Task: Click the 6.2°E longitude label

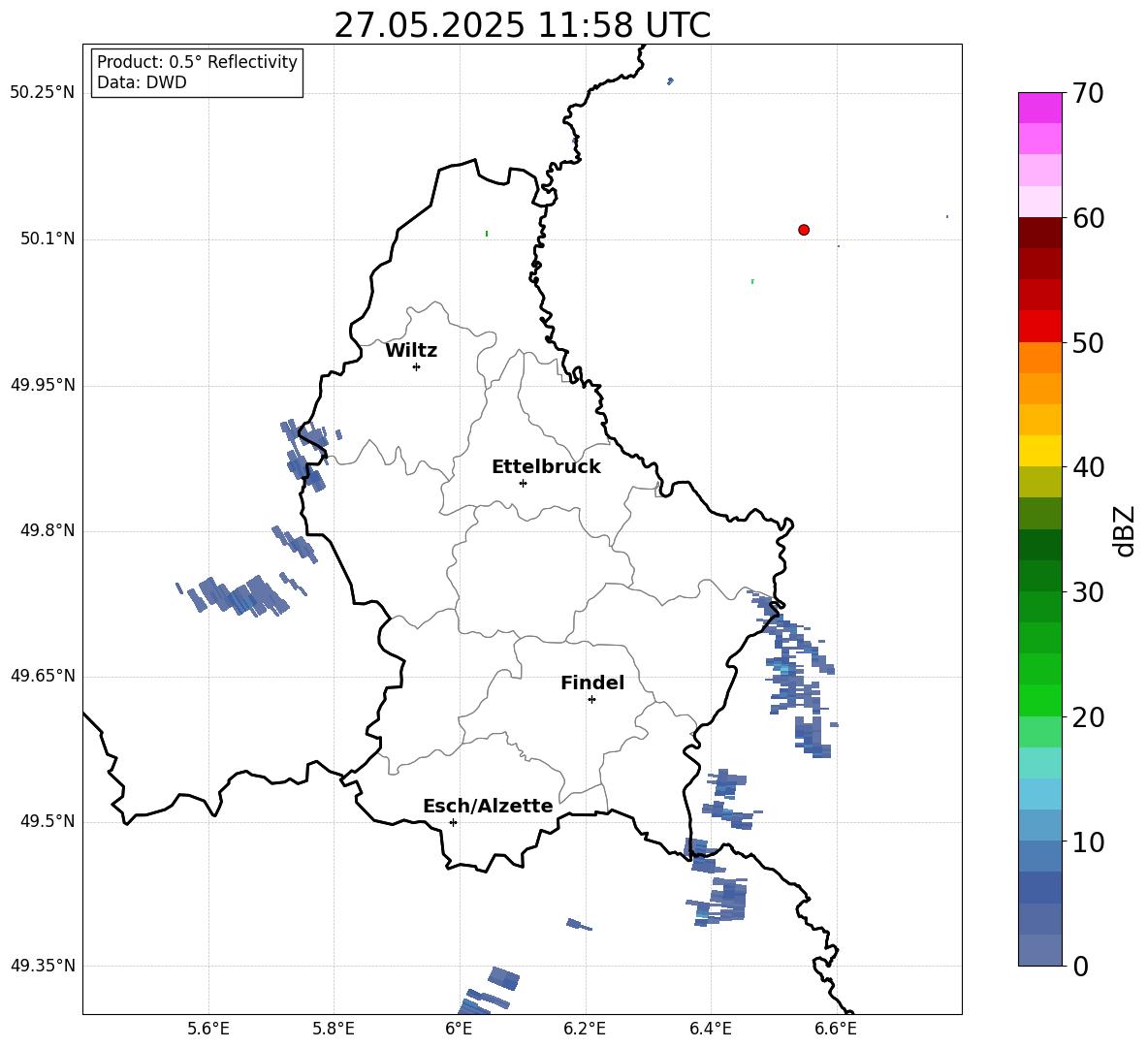Action: tap(585, 1029)
